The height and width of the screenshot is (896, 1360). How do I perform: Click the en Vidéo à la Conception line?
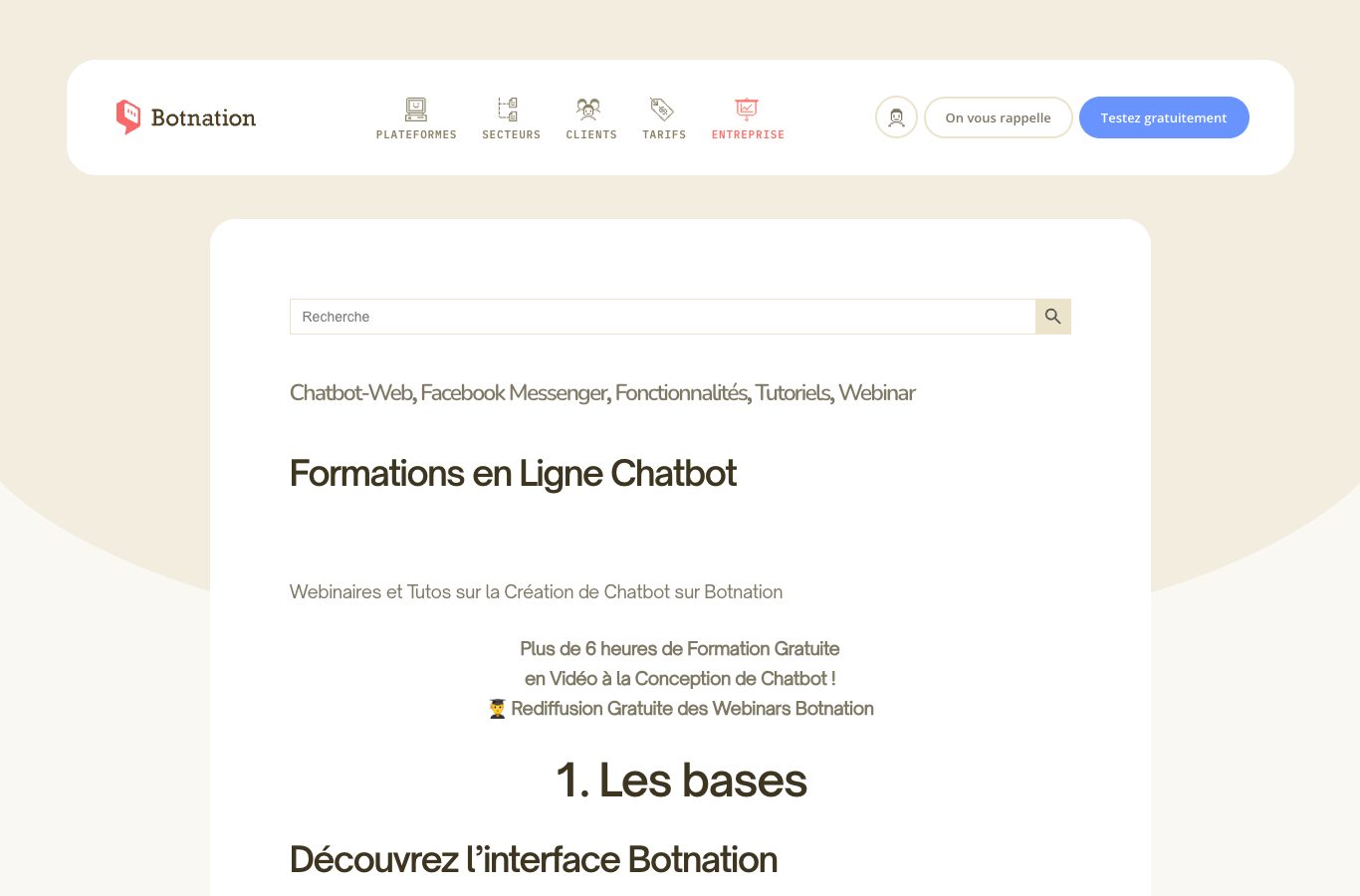680,679
